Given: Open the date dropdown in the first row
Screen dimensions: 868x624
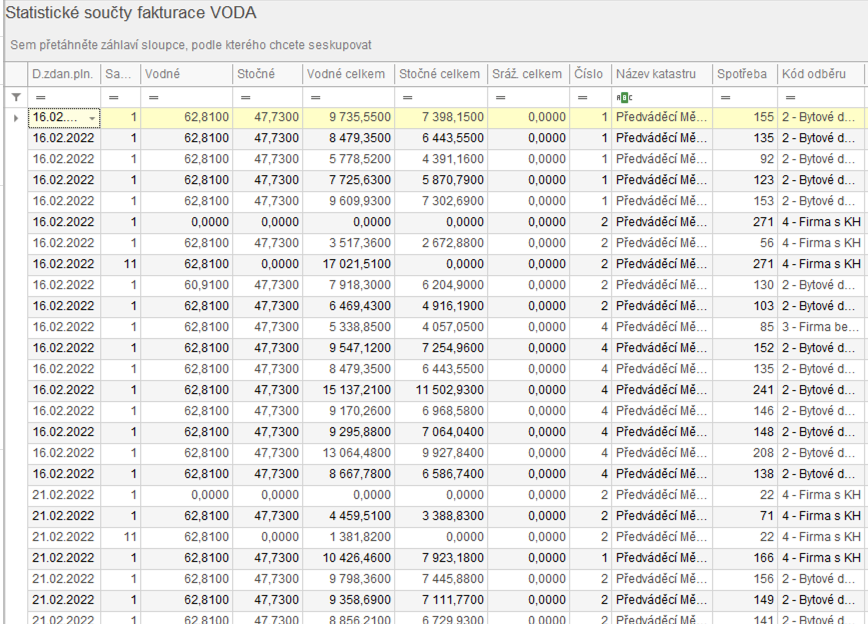Looking at the screenshot, I should [x=92, y=118].
